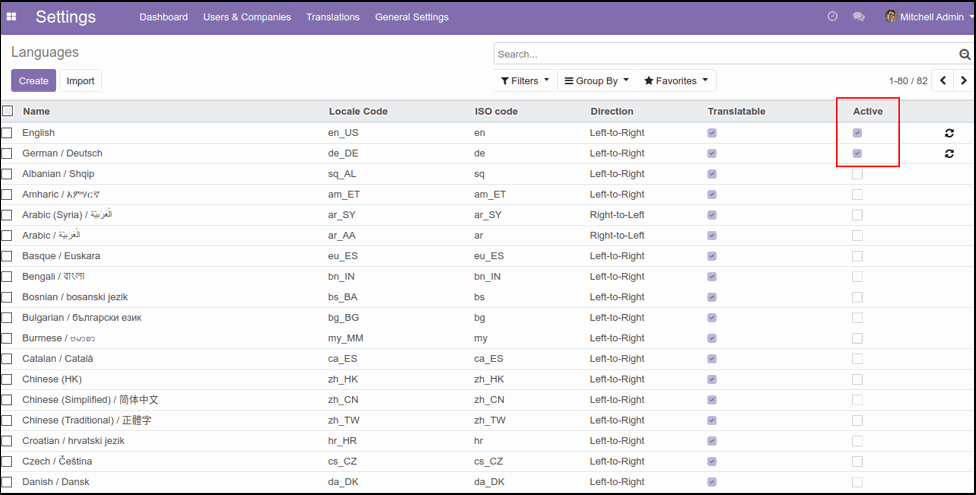The width and height of the screenshot is (976, 495).
Task: Go to previous page arrow
Action: coord(943,80)
